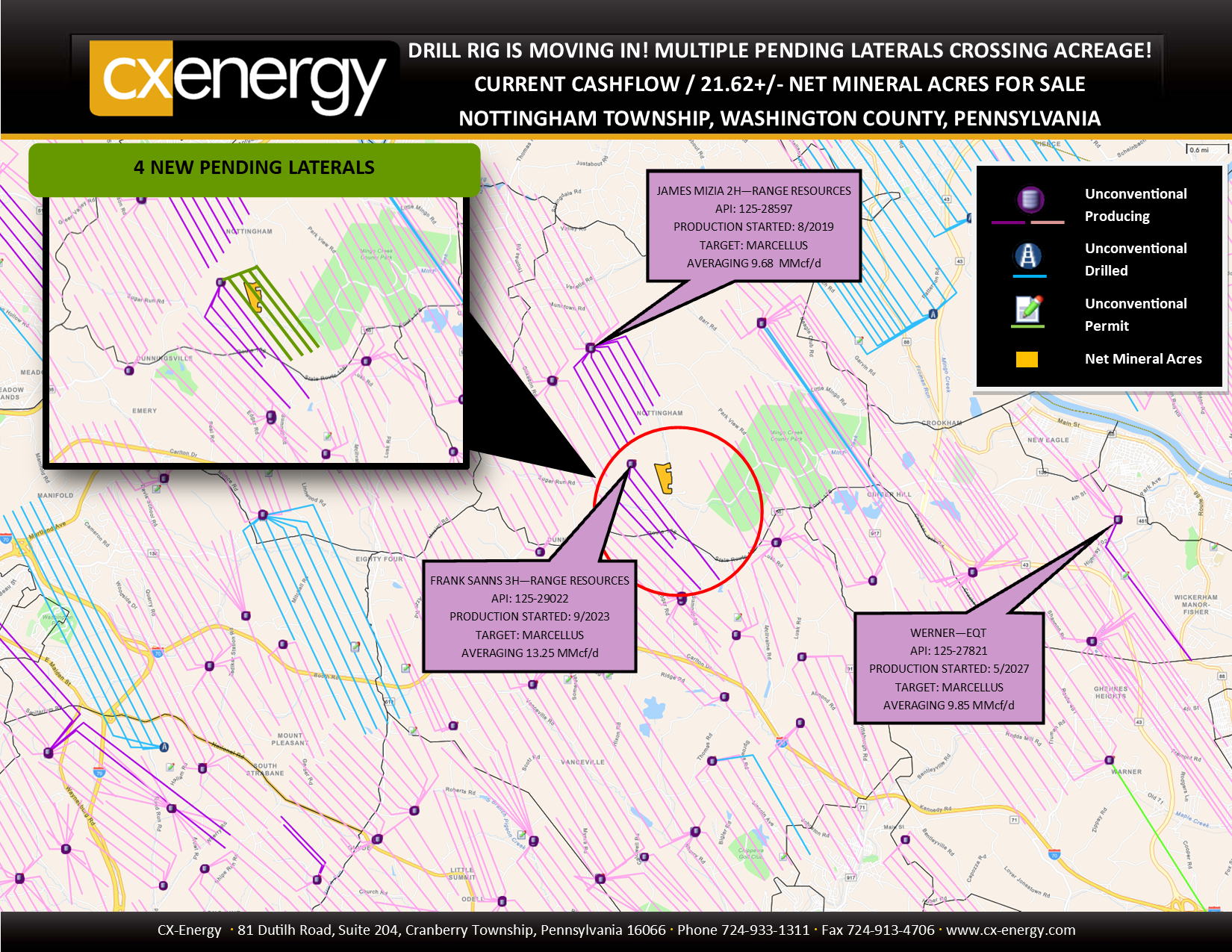Click the well marker at Werner callout pointer tip

point(1118,520)
